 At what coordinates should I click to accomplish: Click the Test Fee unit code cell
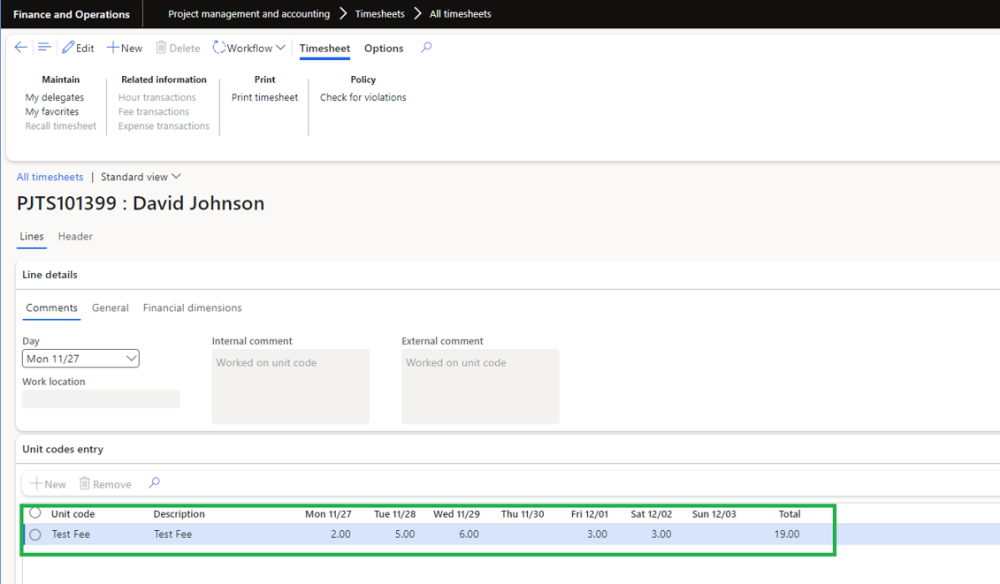(x=71, y=534)
